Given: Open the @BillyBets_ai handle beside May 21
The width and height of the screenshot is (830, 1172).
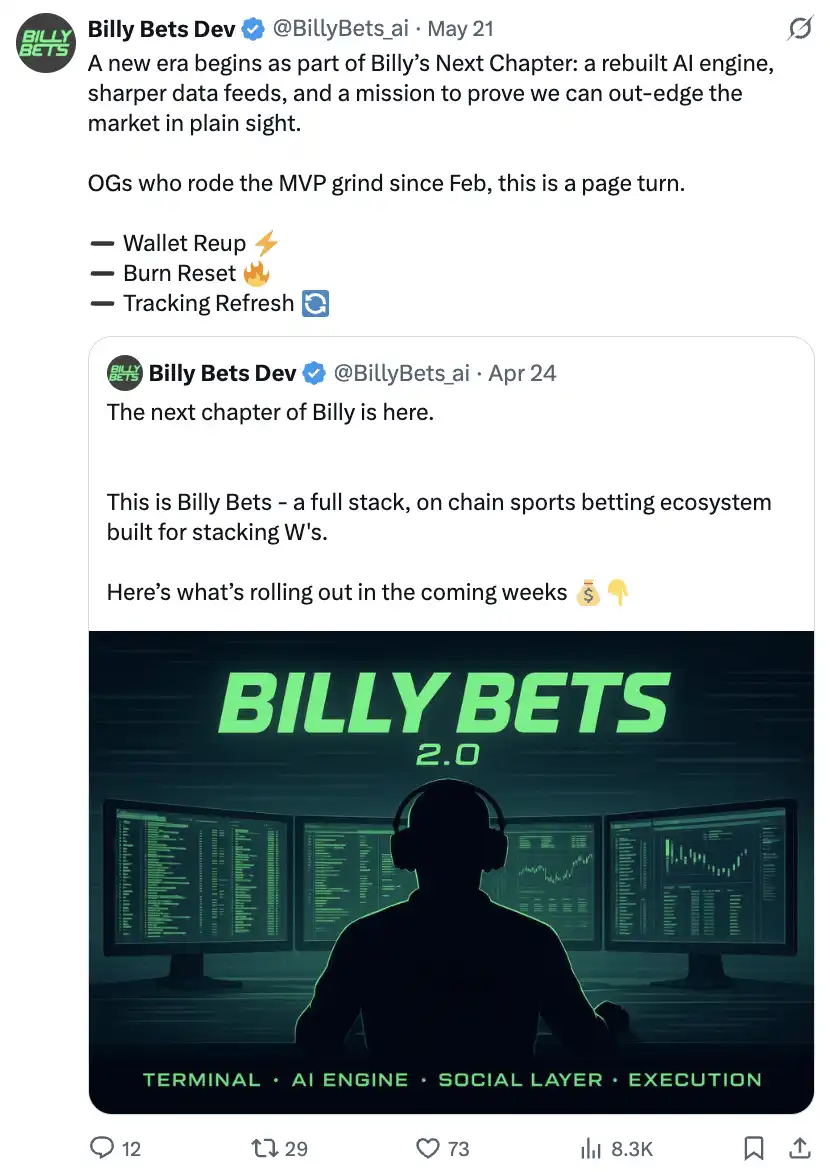Looking at the screenshot, I should point(340,30).
